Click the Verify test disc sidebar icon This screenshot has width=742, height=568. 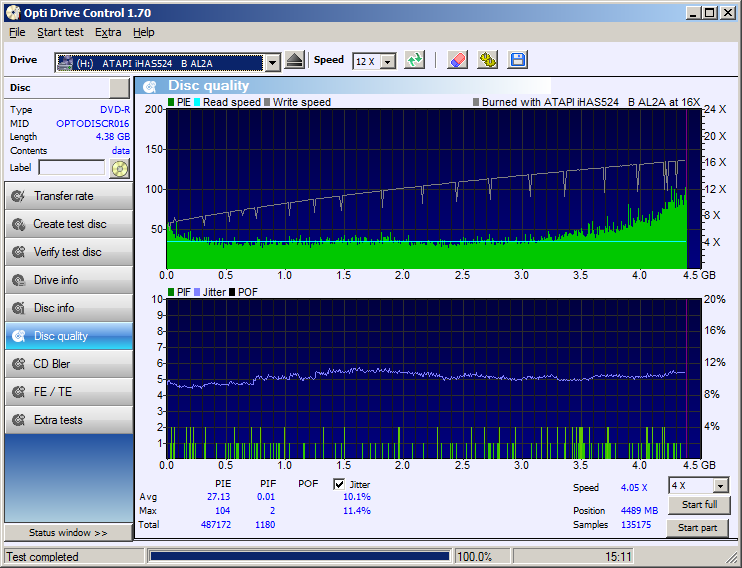(x=18, y=252)
